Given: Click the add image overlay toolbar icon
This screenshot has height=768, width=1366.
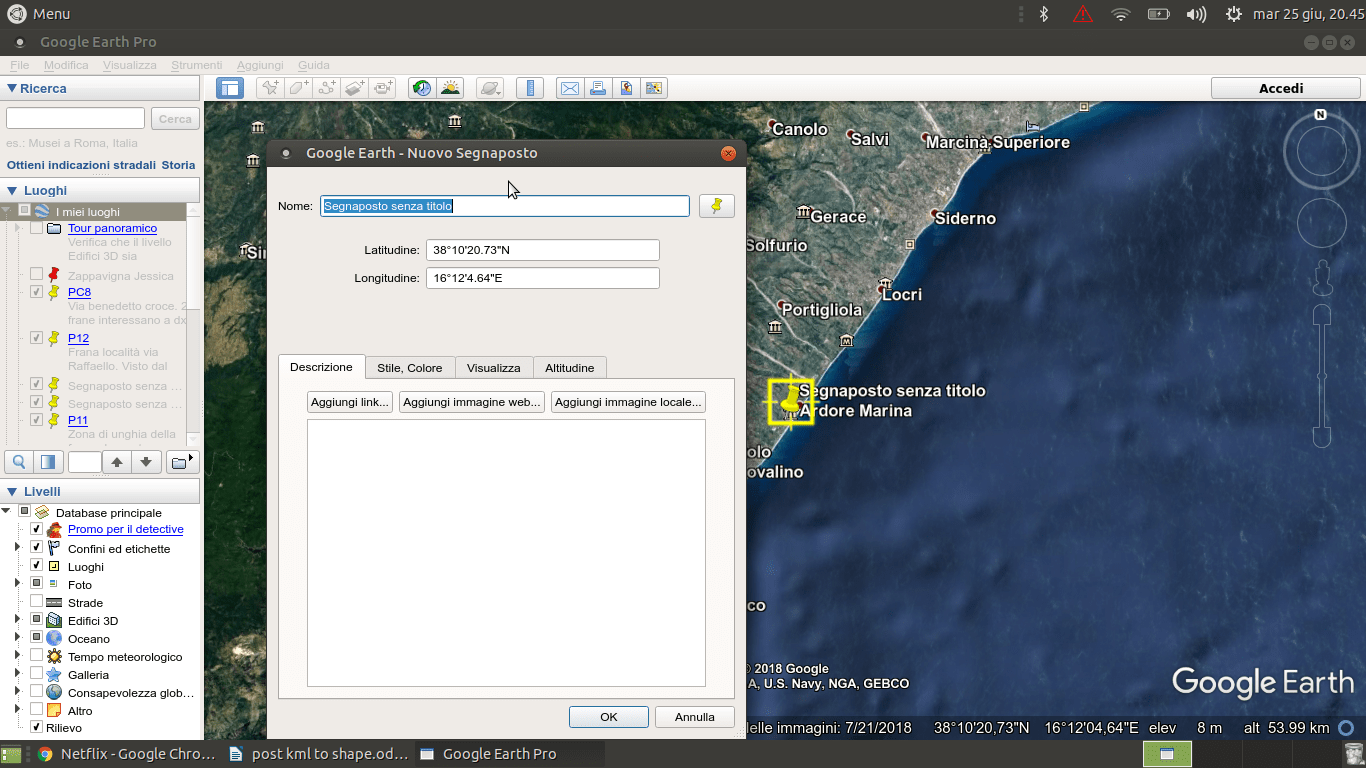Looking at the screenshot, I should (x=355, y=88).
